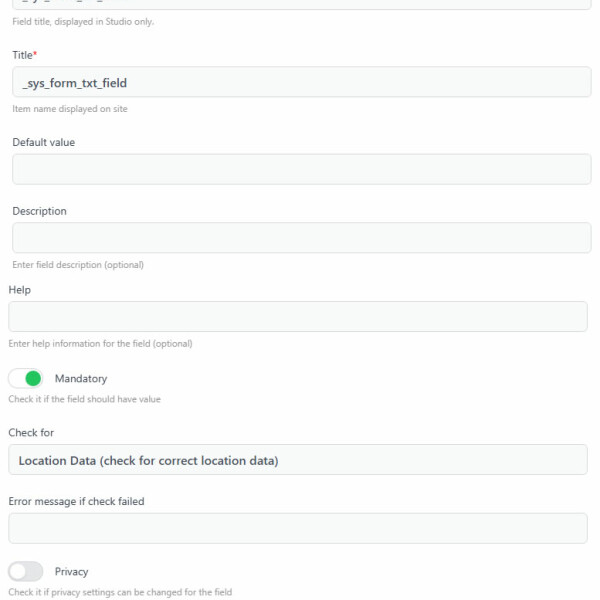Screen dimensions: 600x600
Task: Click the Title input field
Action: tap(301, 82)
